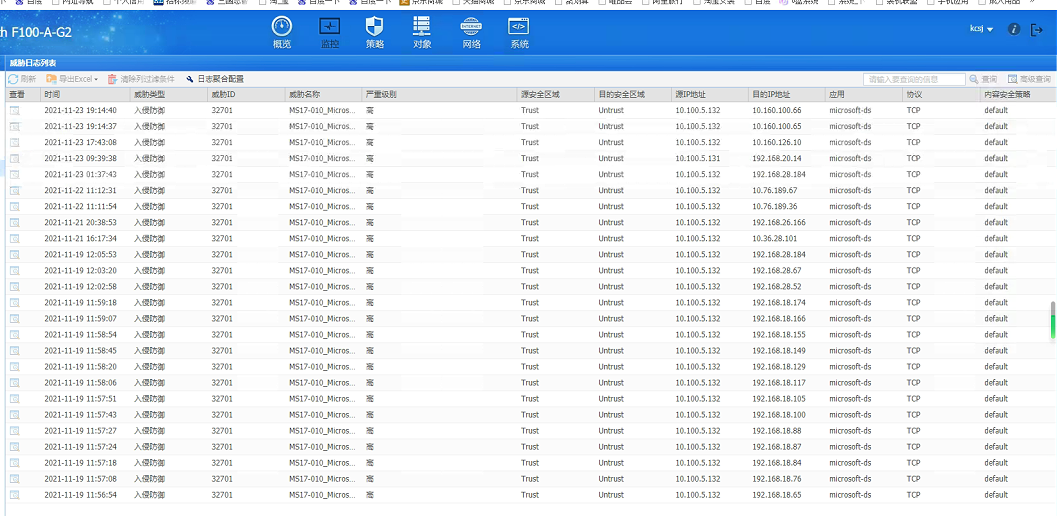Click the green vertical scrollbar handle
The height and width of the screenshot is (516, 1057).
tap(1053, 321)
